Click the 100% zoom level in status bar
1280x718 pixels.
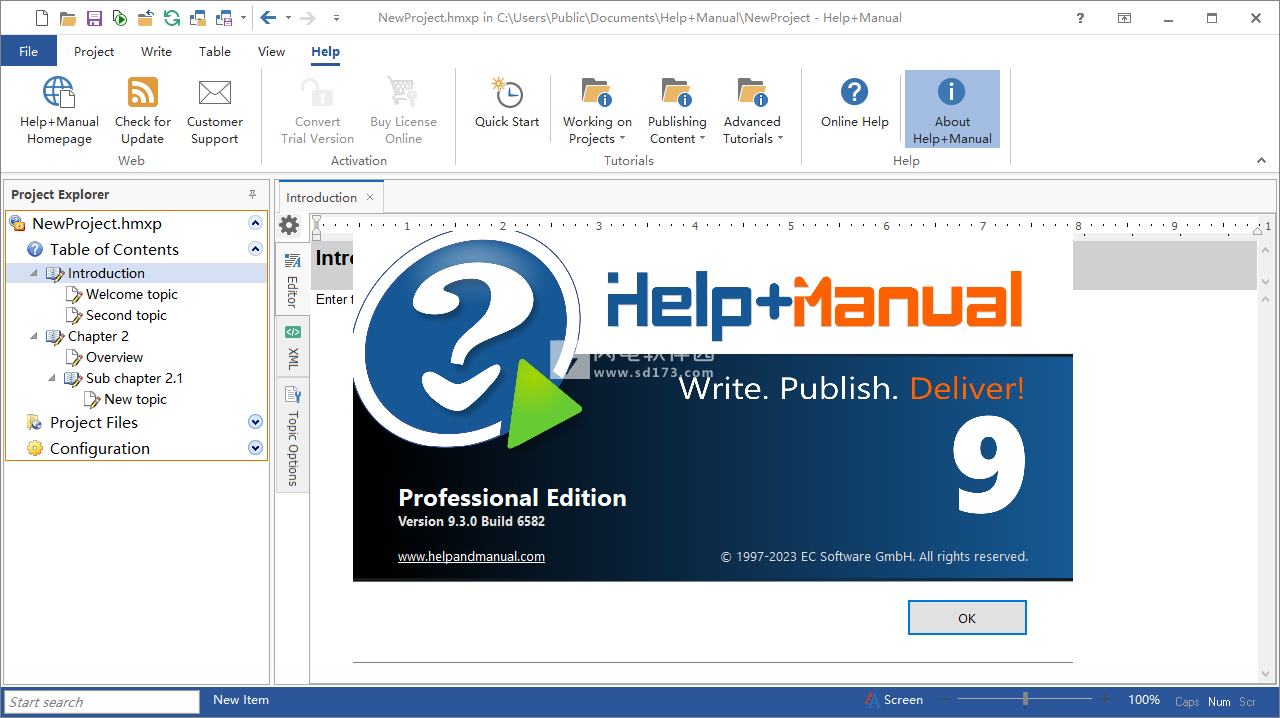(x=1144, y=700)
